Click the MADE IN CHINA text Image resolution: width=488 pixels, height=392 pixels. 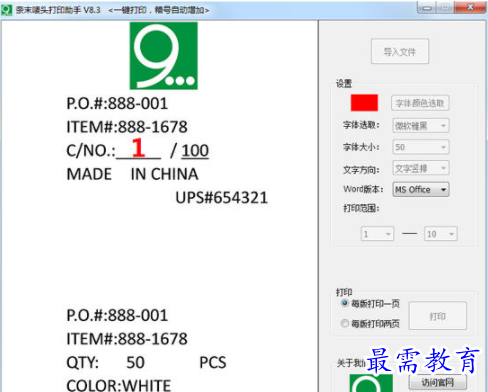pyautogui.click(x=132, y=174)
